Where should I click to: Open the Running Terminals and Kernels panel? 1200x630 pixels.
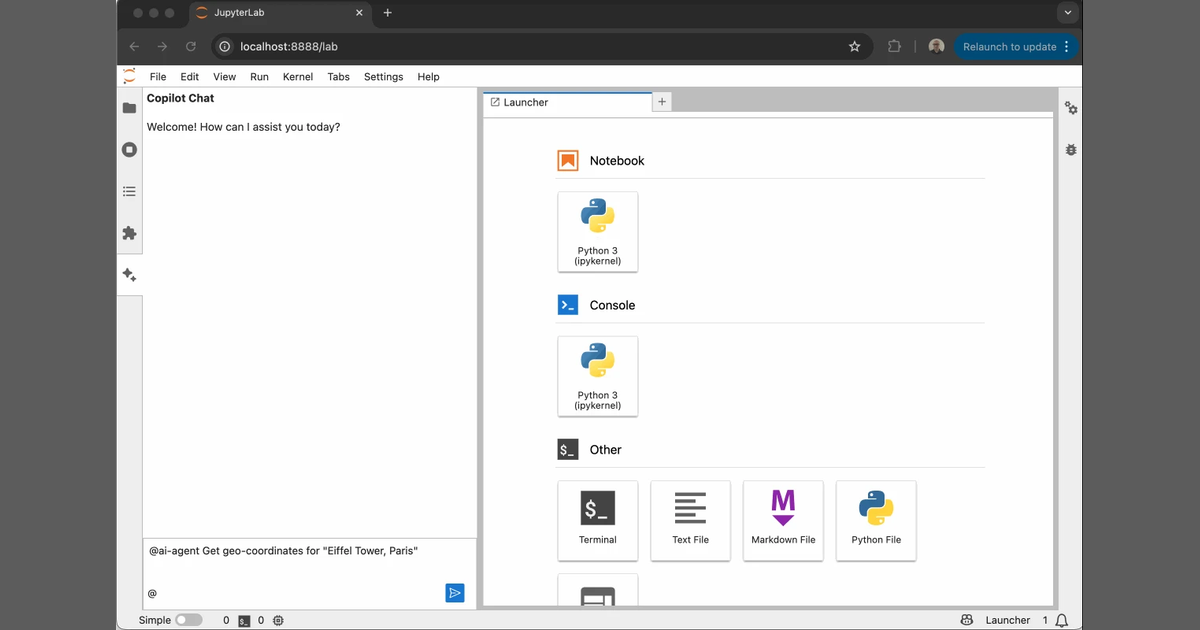[129, 150]
